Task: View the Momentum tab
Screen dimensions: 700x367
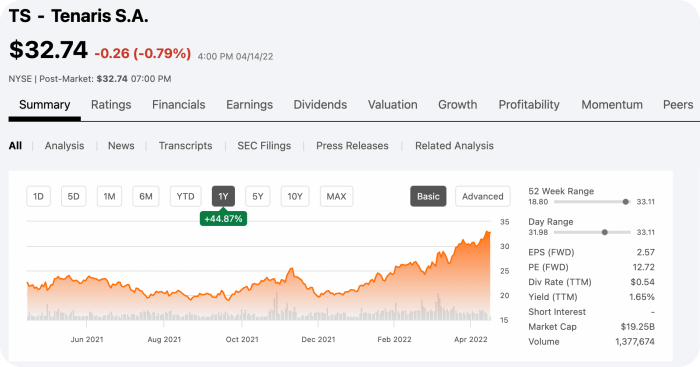Action: pos(612,104)
